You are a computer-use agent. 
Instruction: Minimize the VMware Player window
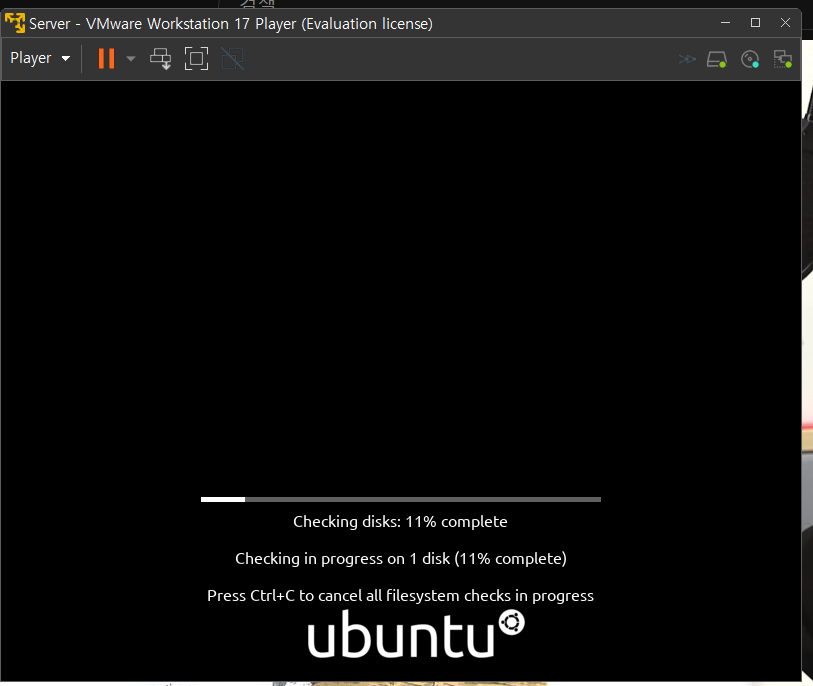coord(725,23)
